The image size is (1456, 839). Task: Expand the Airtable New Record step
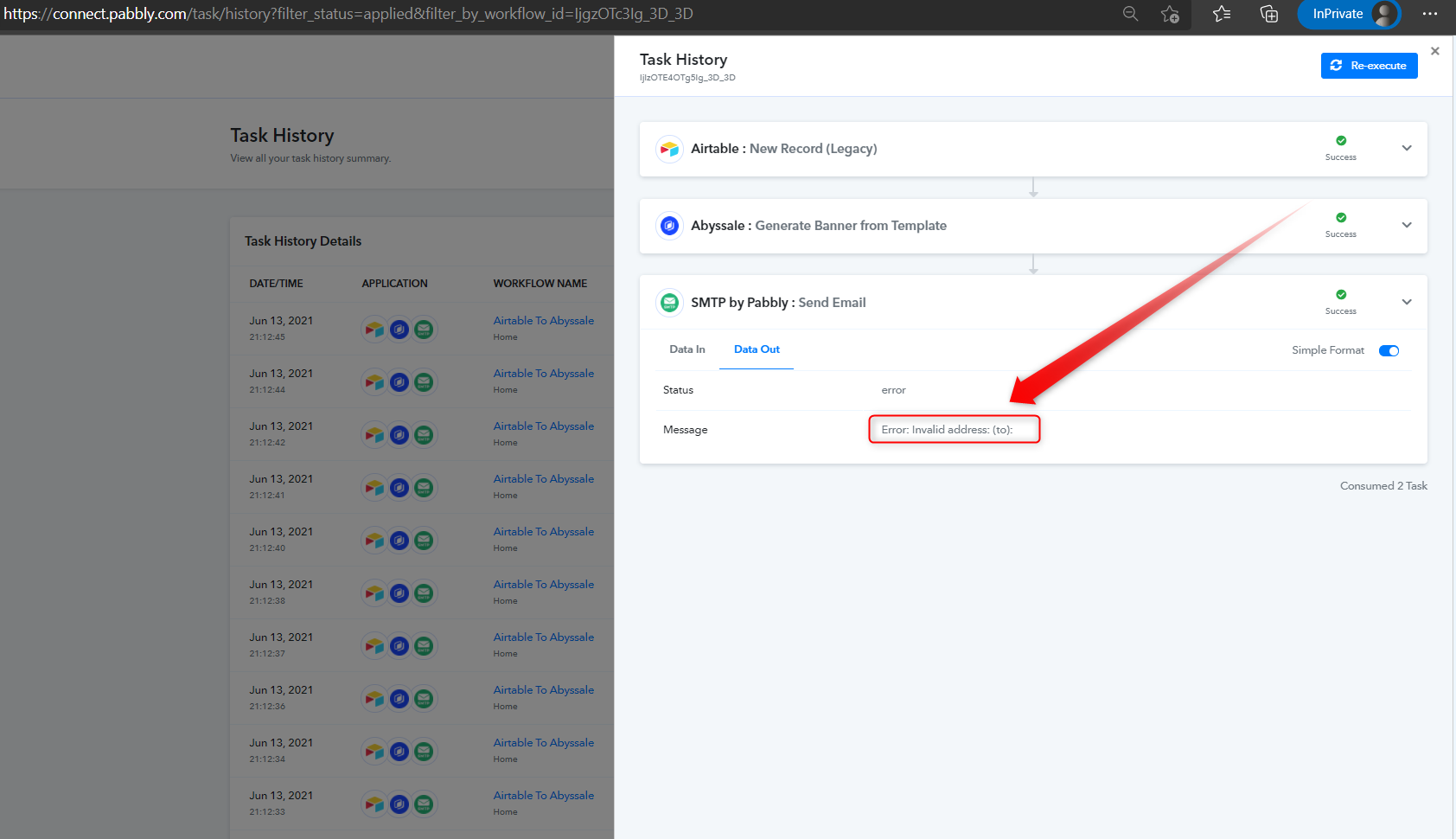point(1407,148)
